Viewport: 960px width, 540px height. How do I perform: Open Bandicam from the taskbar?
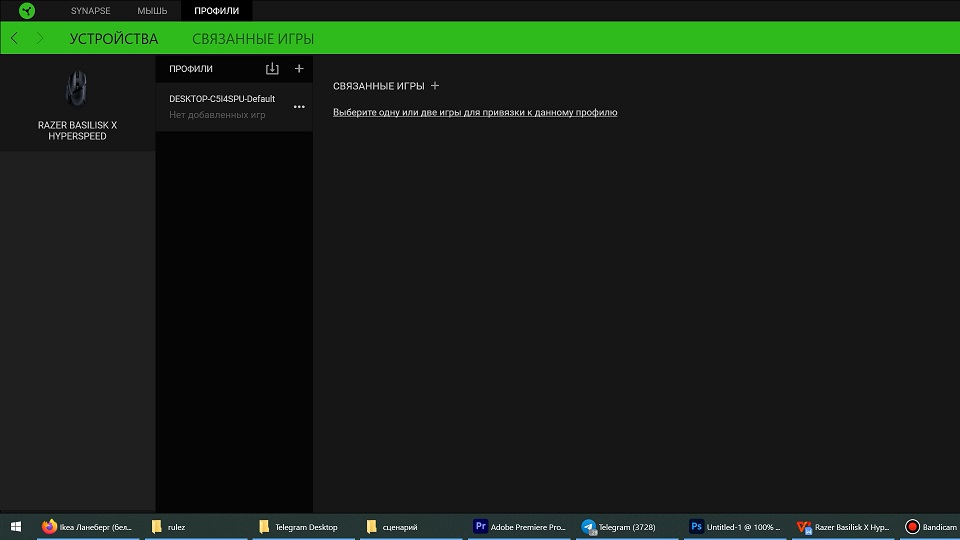[931, 527]
